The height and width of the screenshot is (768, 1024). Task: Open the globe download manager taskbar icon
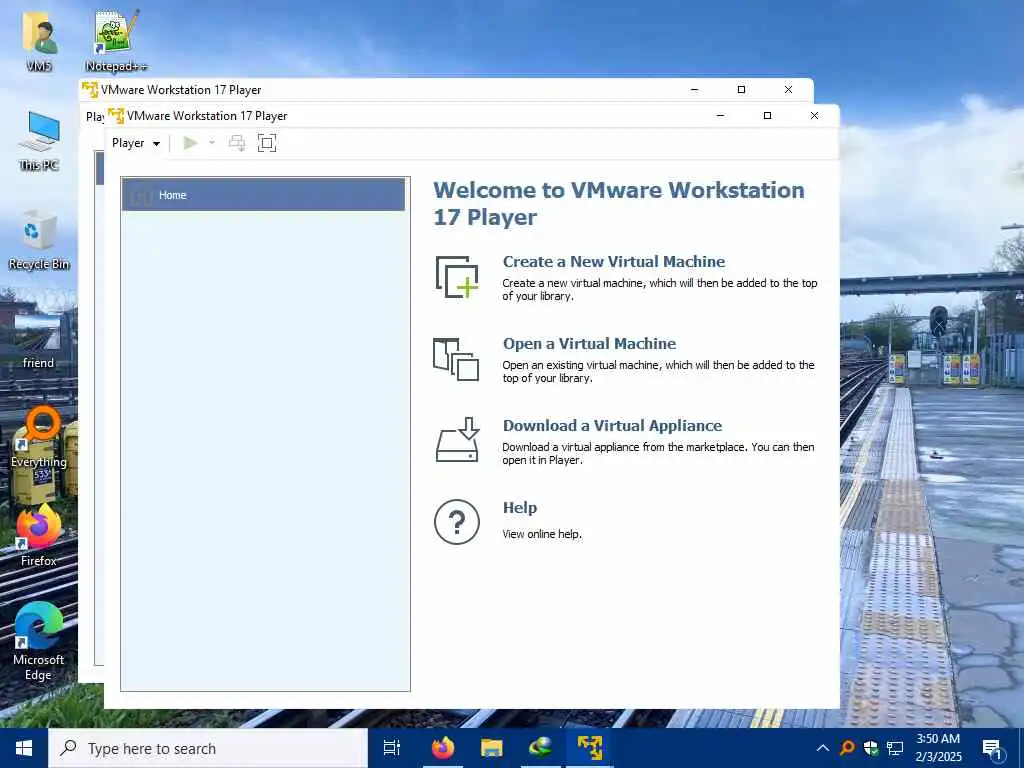click(541, 748)
